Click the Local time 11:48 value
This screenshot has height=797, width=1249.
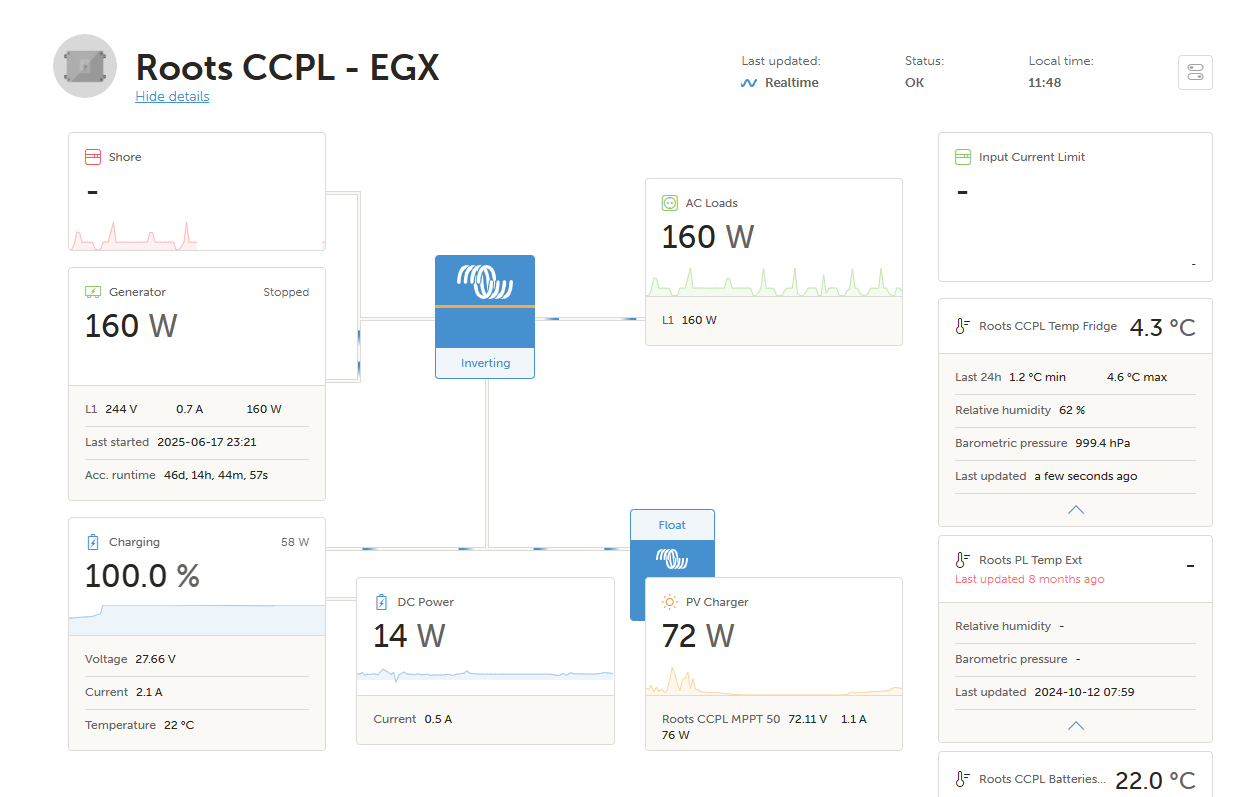pos(1045,83)
